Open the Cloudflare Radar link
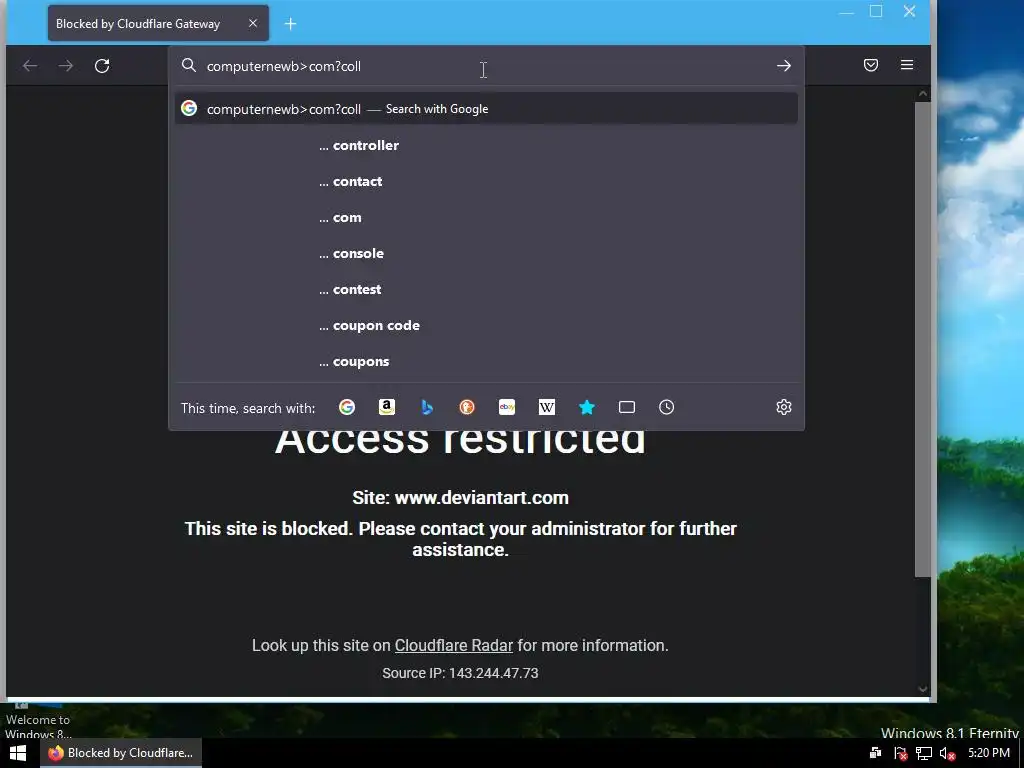 point(454,645)
